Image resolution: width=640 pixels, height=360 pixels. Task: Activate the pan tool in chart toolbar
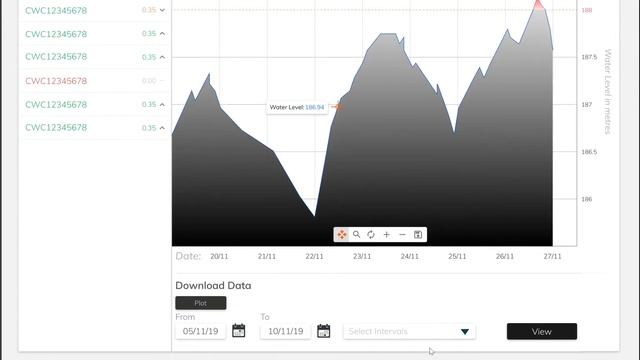click(x=342, y=235)
